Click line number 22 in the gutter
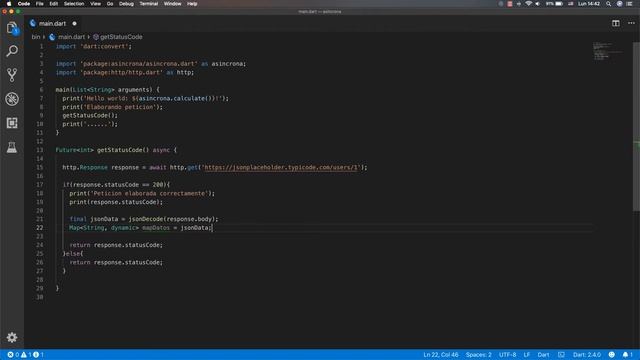 [x=40, y=228]
